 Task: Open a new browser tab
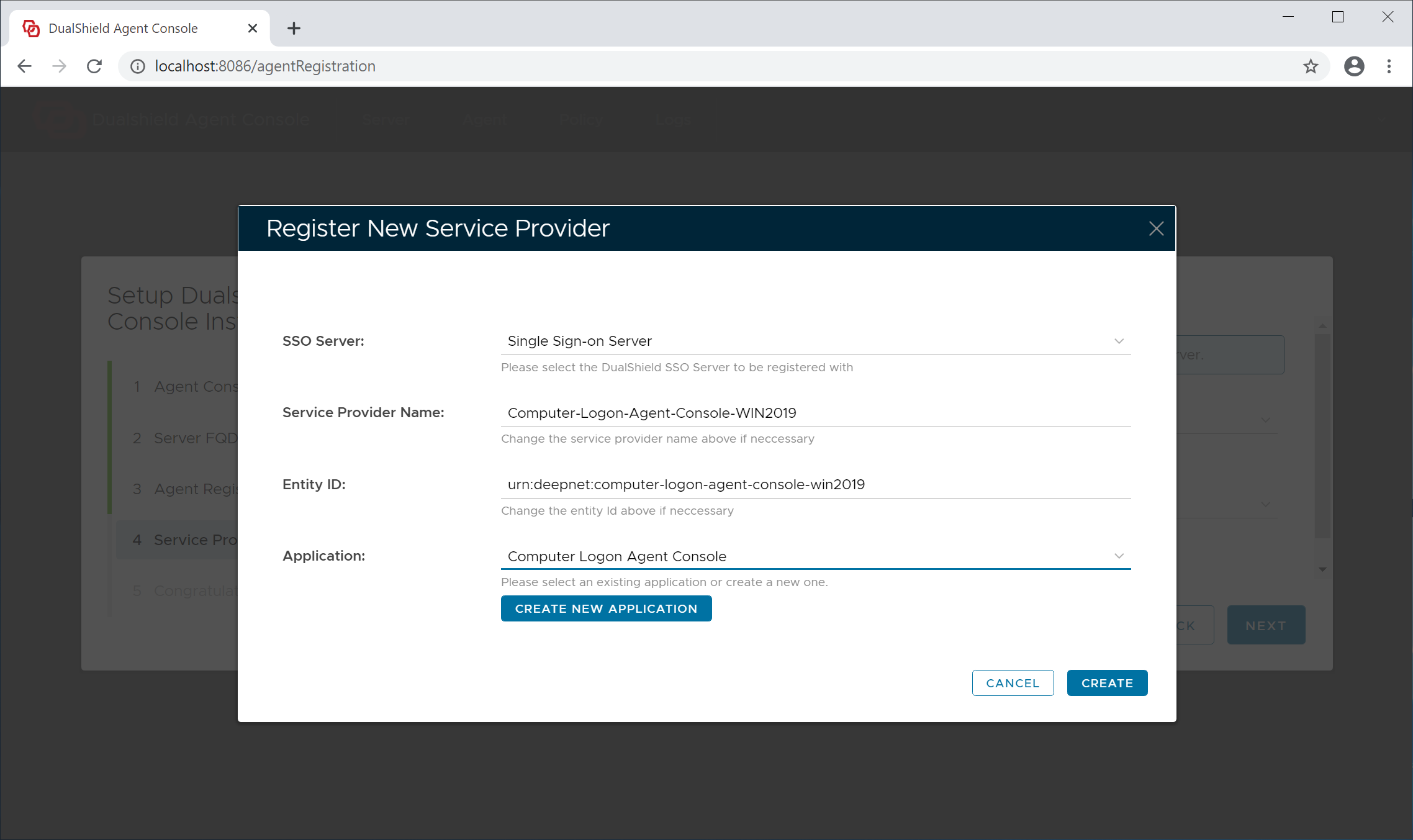click(x=294, y=29)
